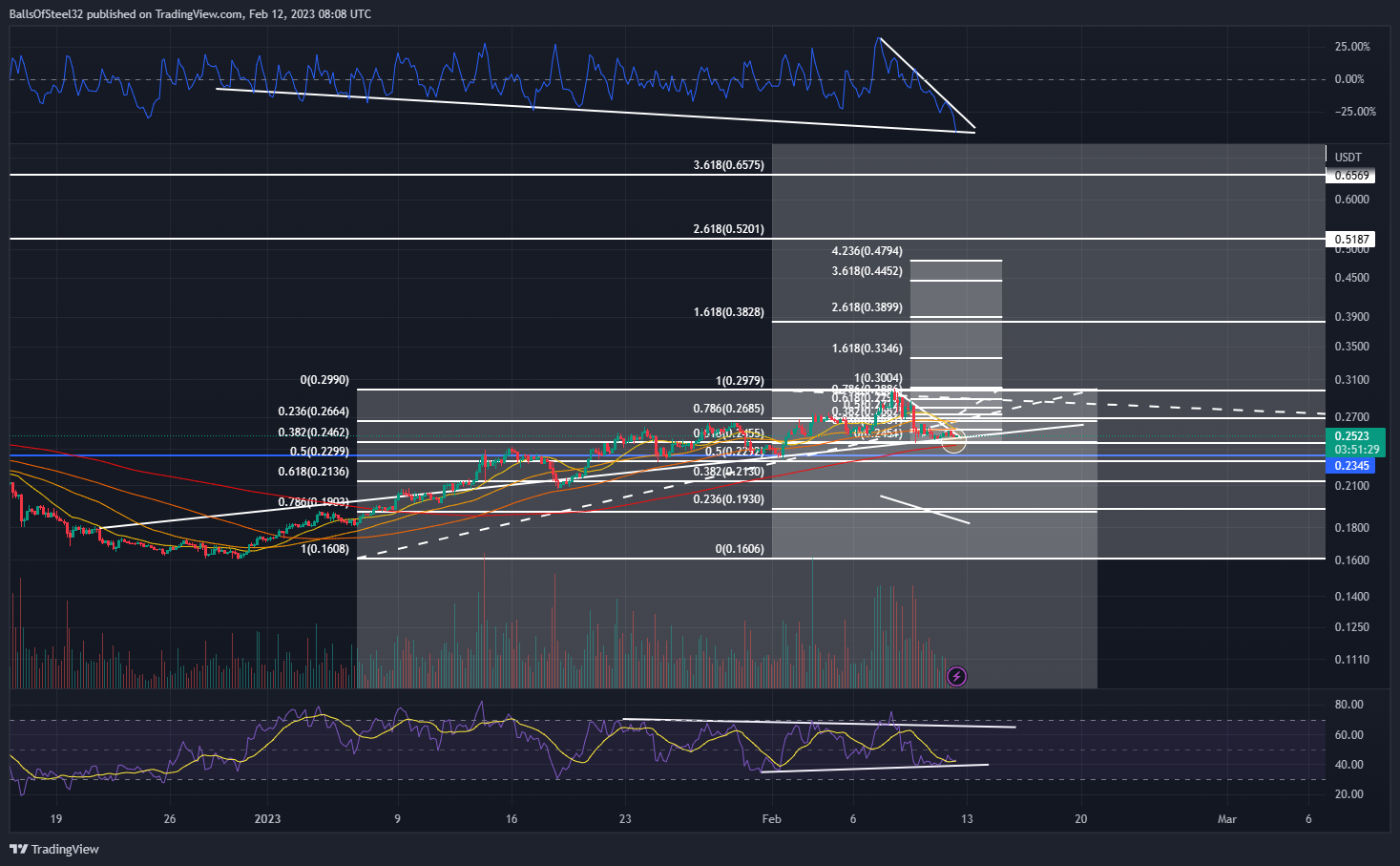The height and width of the screenshot is (866, 1400).
Task: Click the 1(0.1608) Fibonacci level label
Action: [324, 549]
